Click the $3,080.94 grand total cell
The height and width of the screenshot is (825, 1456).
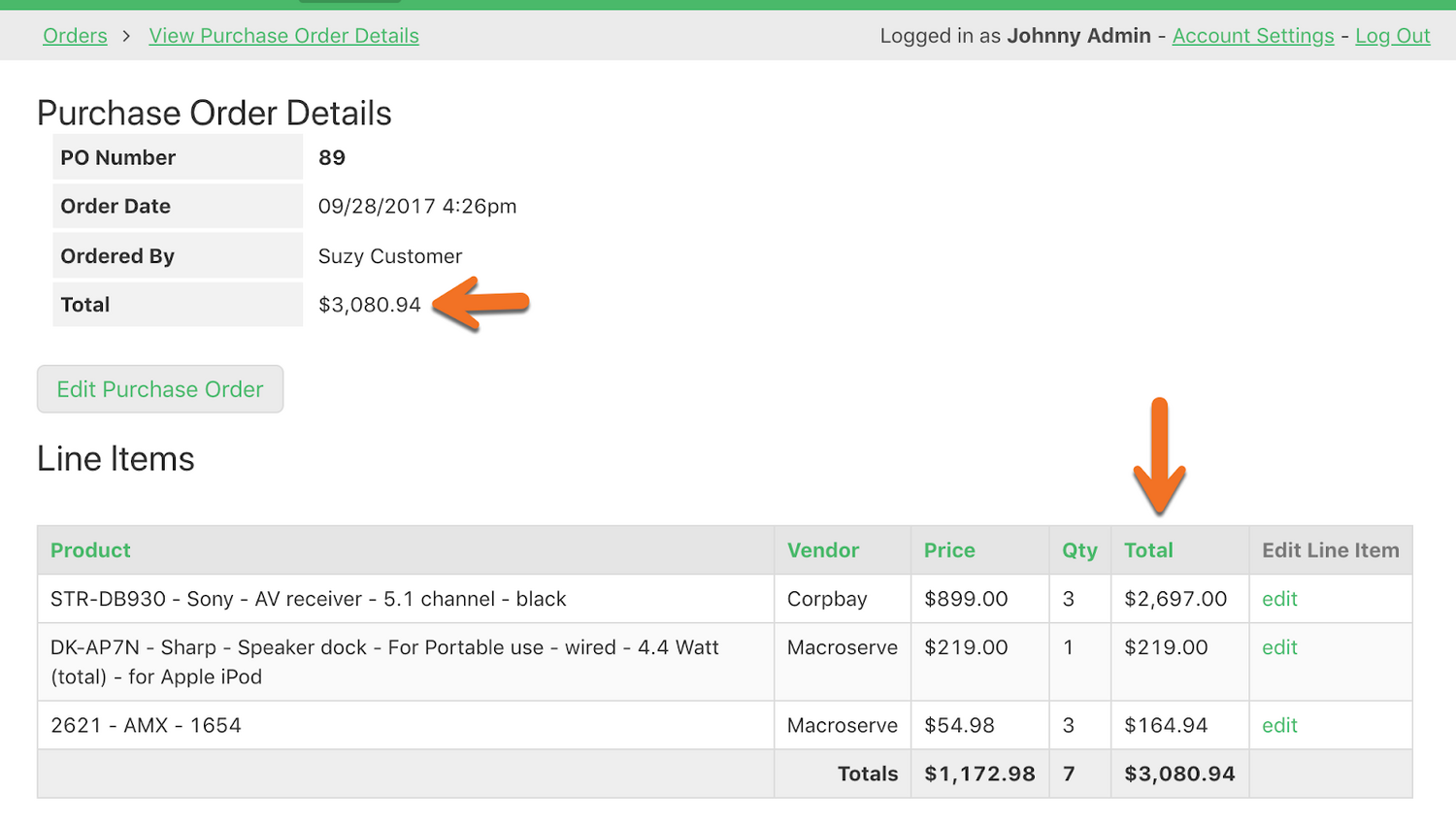(x=1179, y=774)
